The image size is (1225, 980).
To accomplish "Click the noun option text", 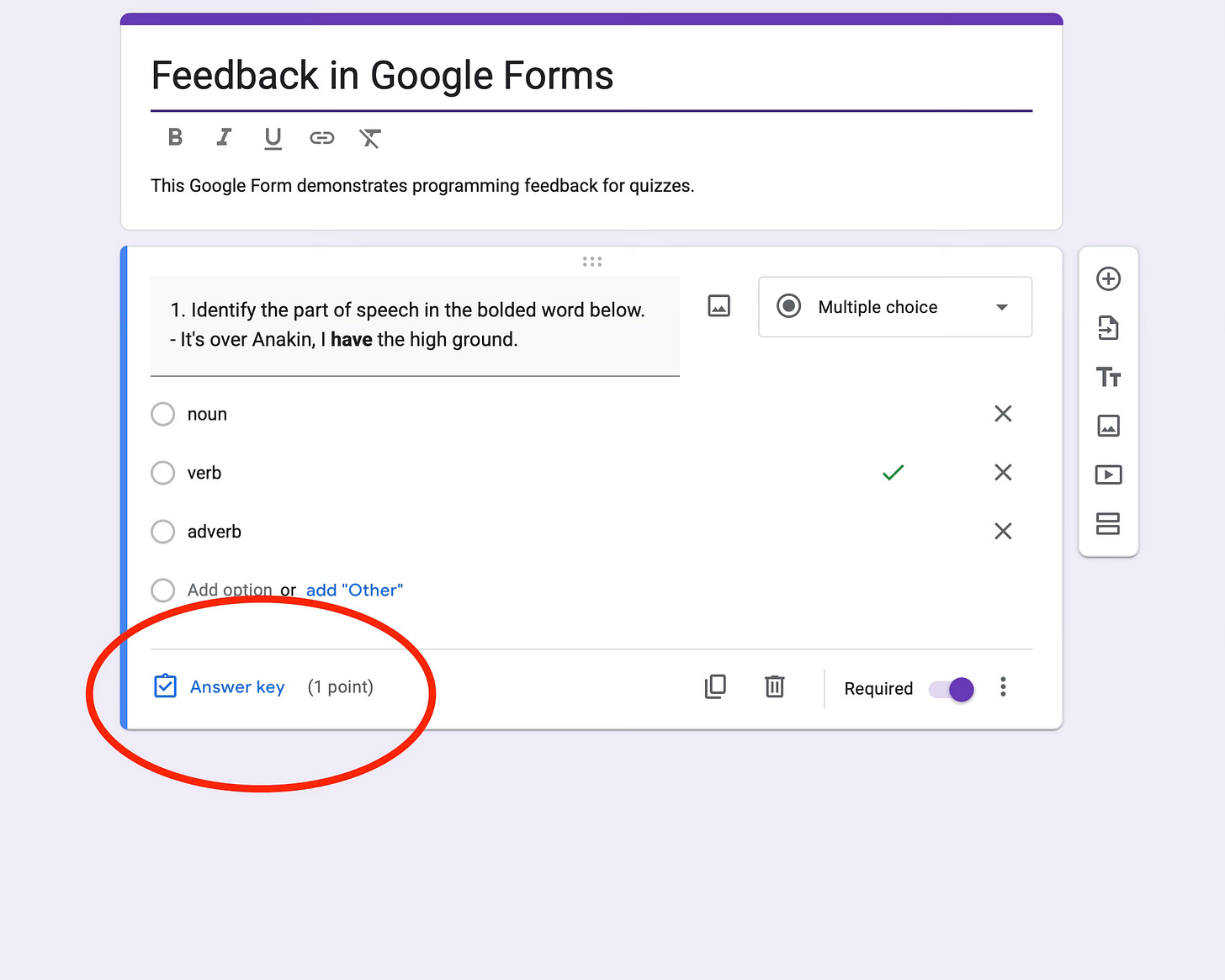I will click(207, 414).
